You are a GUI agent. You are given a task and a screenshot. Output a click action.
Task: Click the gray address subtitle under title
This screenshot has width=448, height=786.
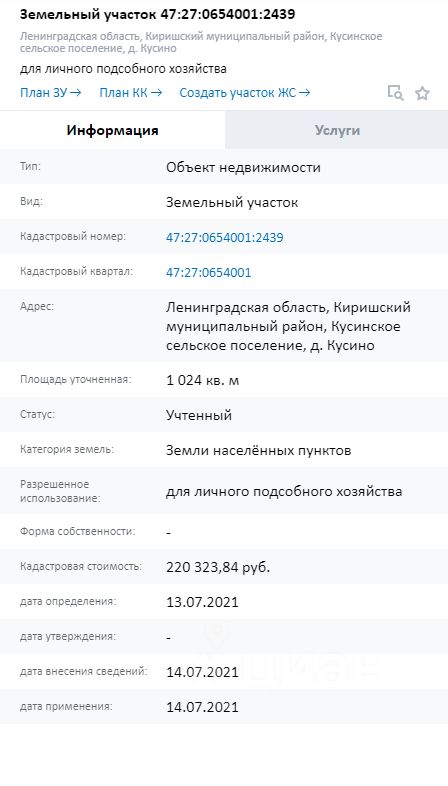tap(201, 43)
